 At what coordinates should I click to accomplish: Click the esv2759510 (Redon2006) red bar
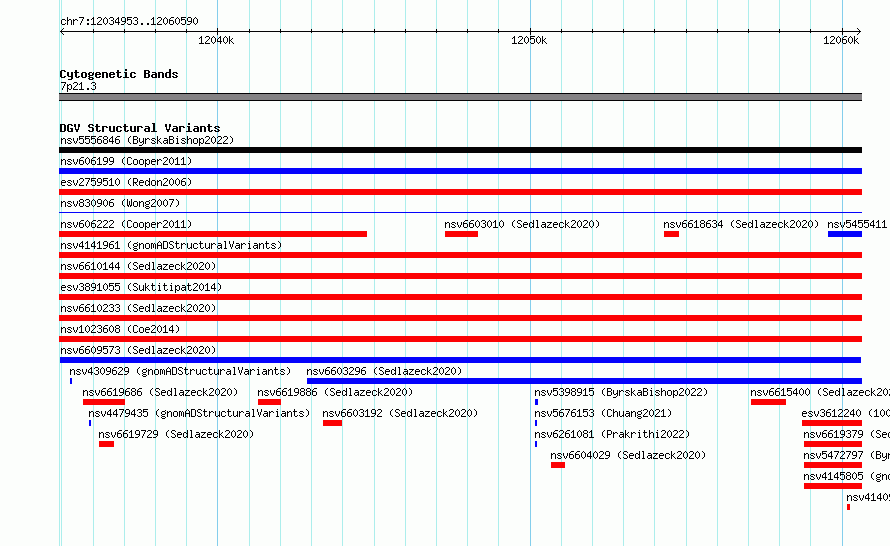pyautogui.click(x=460, y=192)
